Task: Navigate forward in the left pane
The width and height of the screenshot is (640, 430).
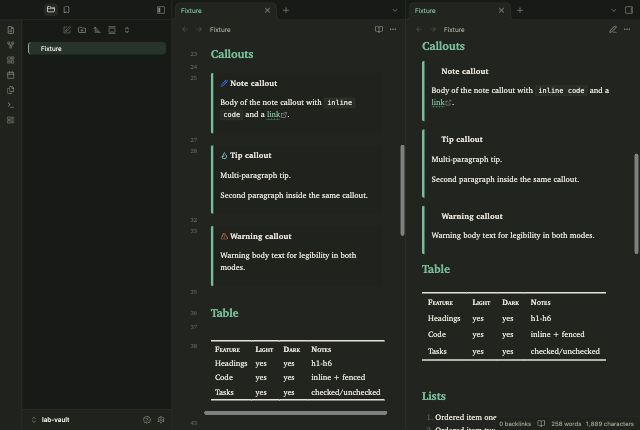Action: click(199, 29)
